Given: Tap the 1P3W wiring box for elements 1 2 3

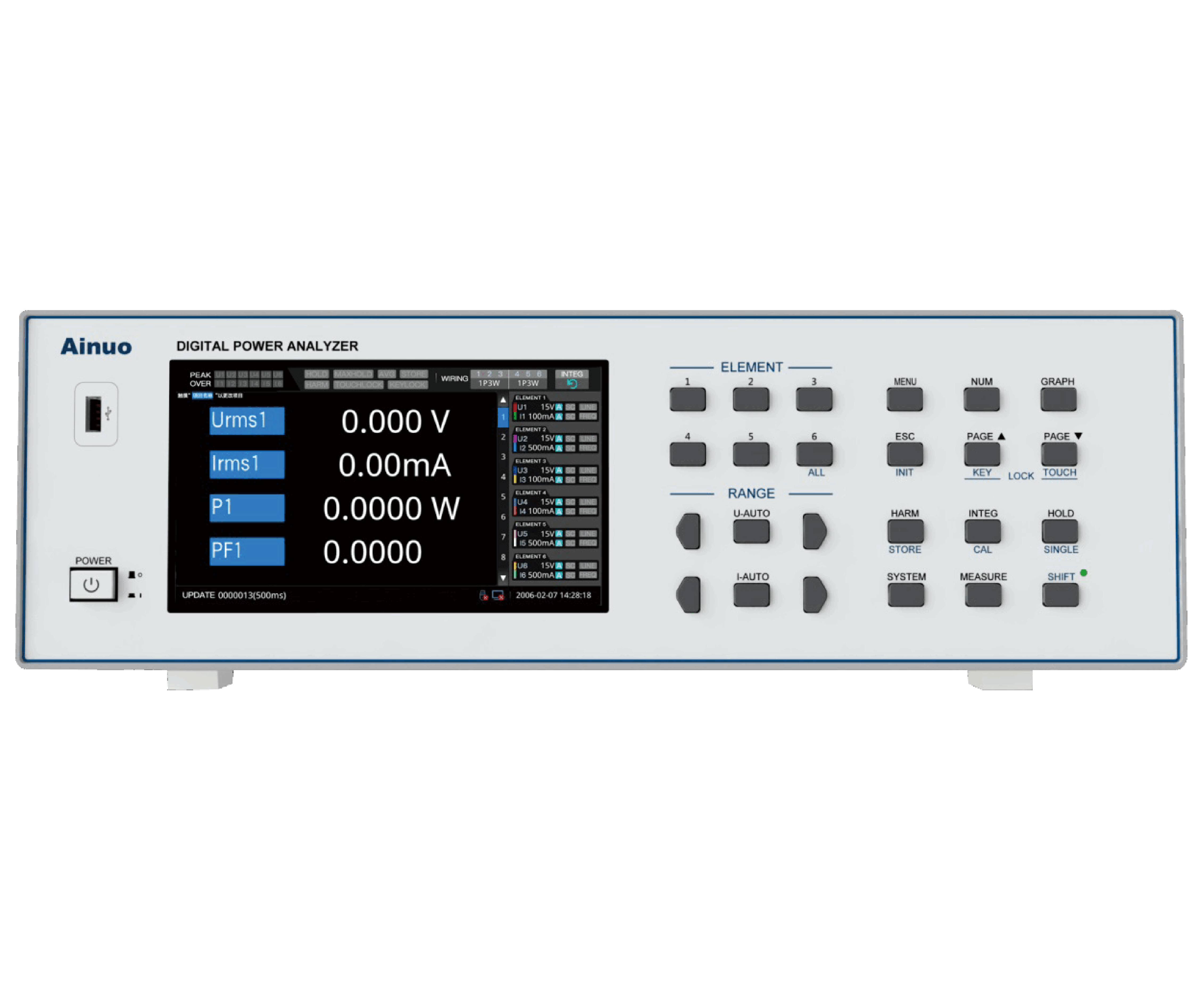Looking at the screenshot, I should [x=489, y=379].
